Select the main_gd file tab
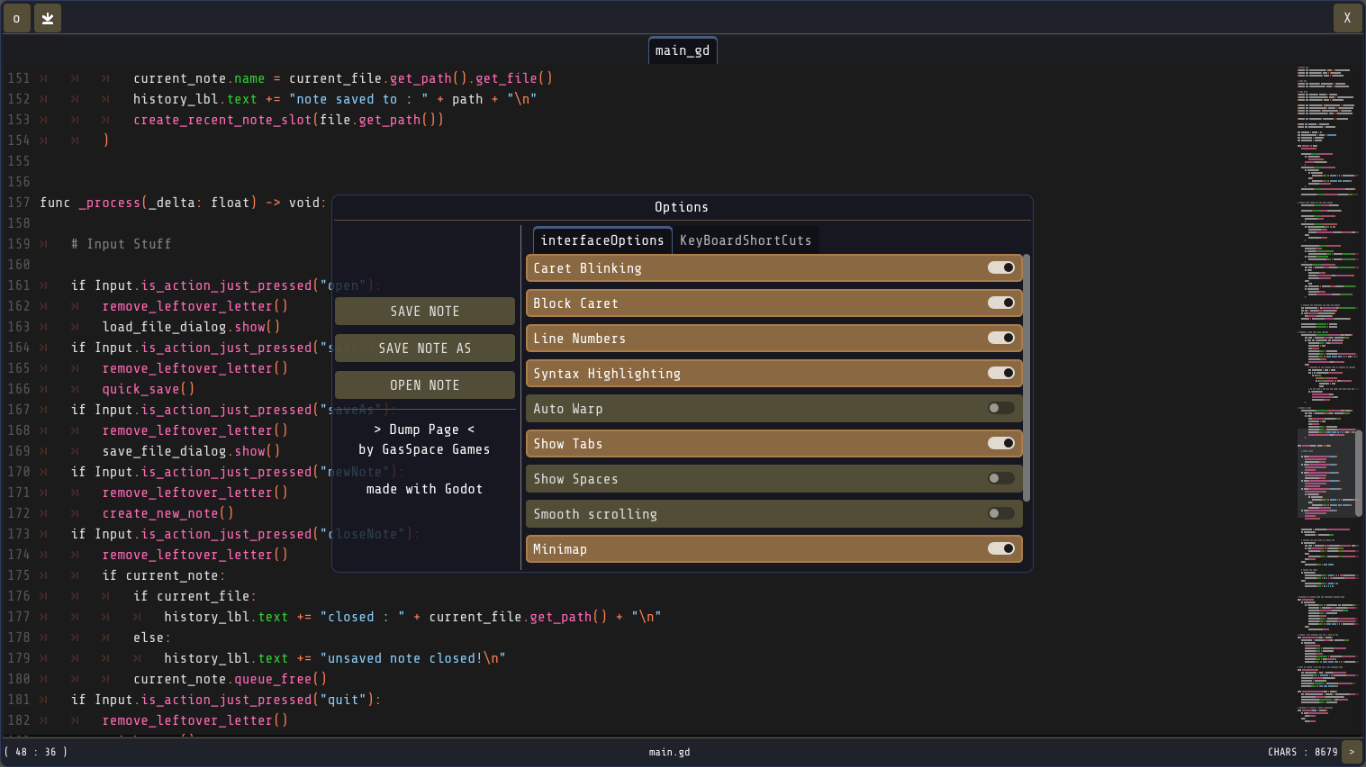Image resolution: width=1366 pixels, height=768 pixels. pos(682,50)
